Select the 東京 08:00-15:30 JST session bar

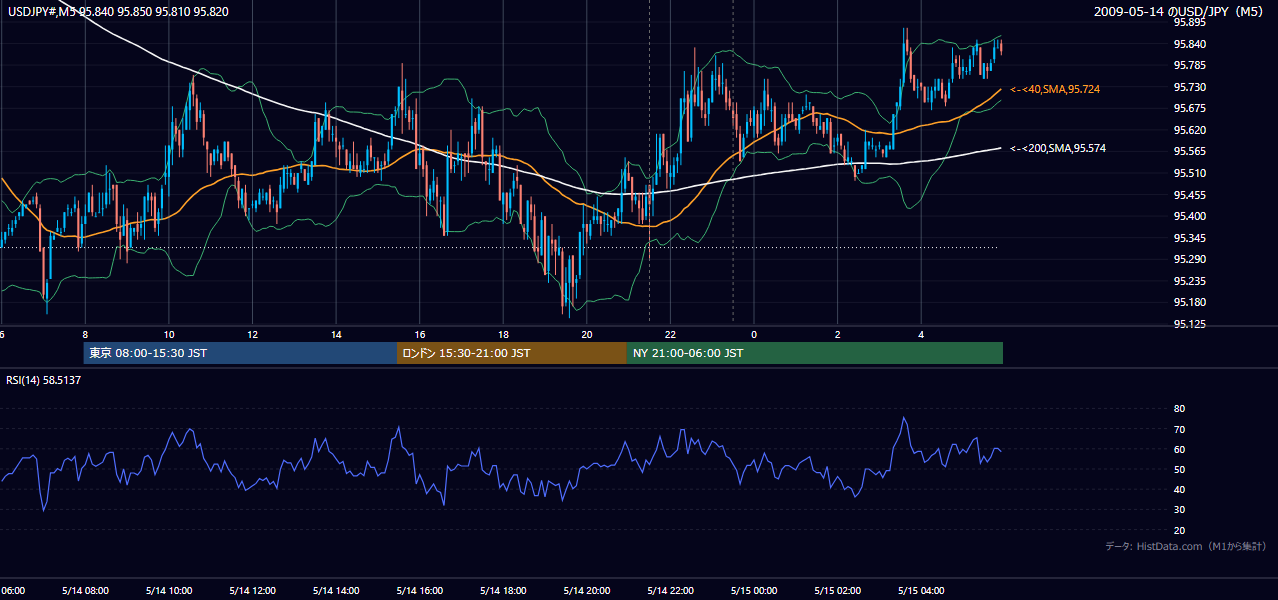[x=240, y=353]
